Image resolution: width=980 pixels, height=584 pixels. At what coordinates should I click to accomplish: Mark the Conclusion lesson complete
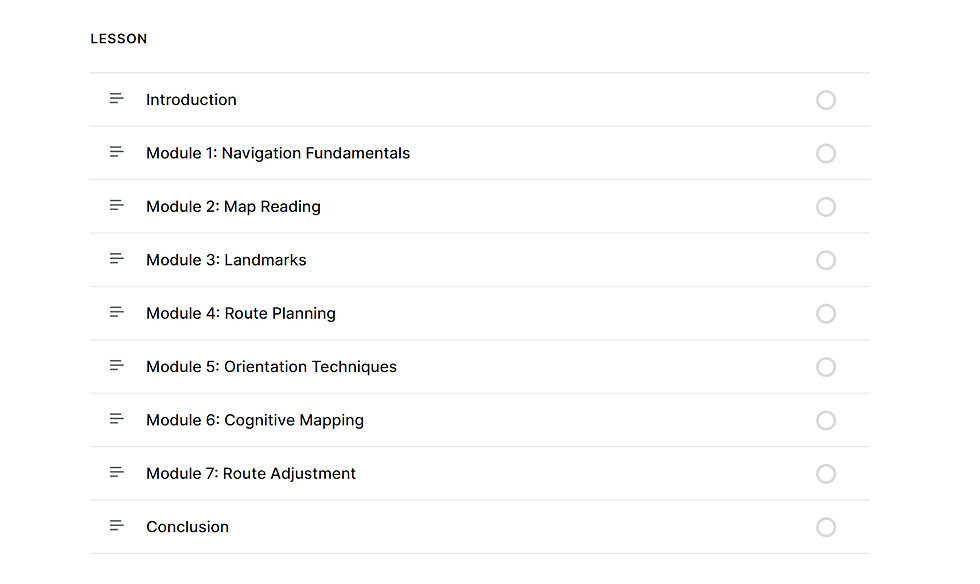(x=826, y=527)
